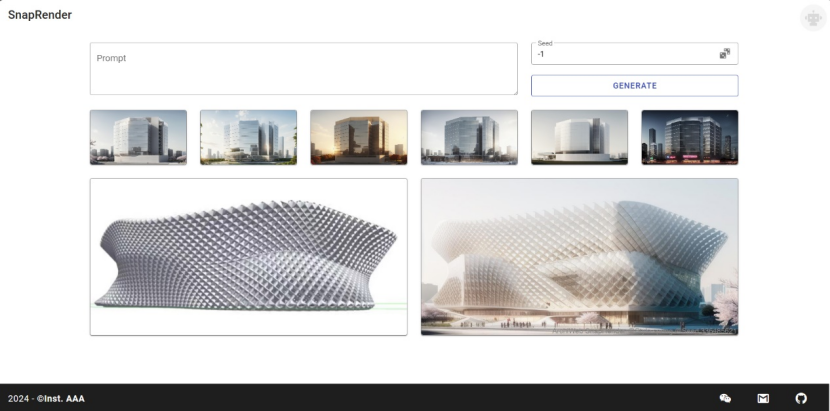This screenshot has width=830, height=411.
Task: Click the GENERATE button
Action: [x=634, y=86]
